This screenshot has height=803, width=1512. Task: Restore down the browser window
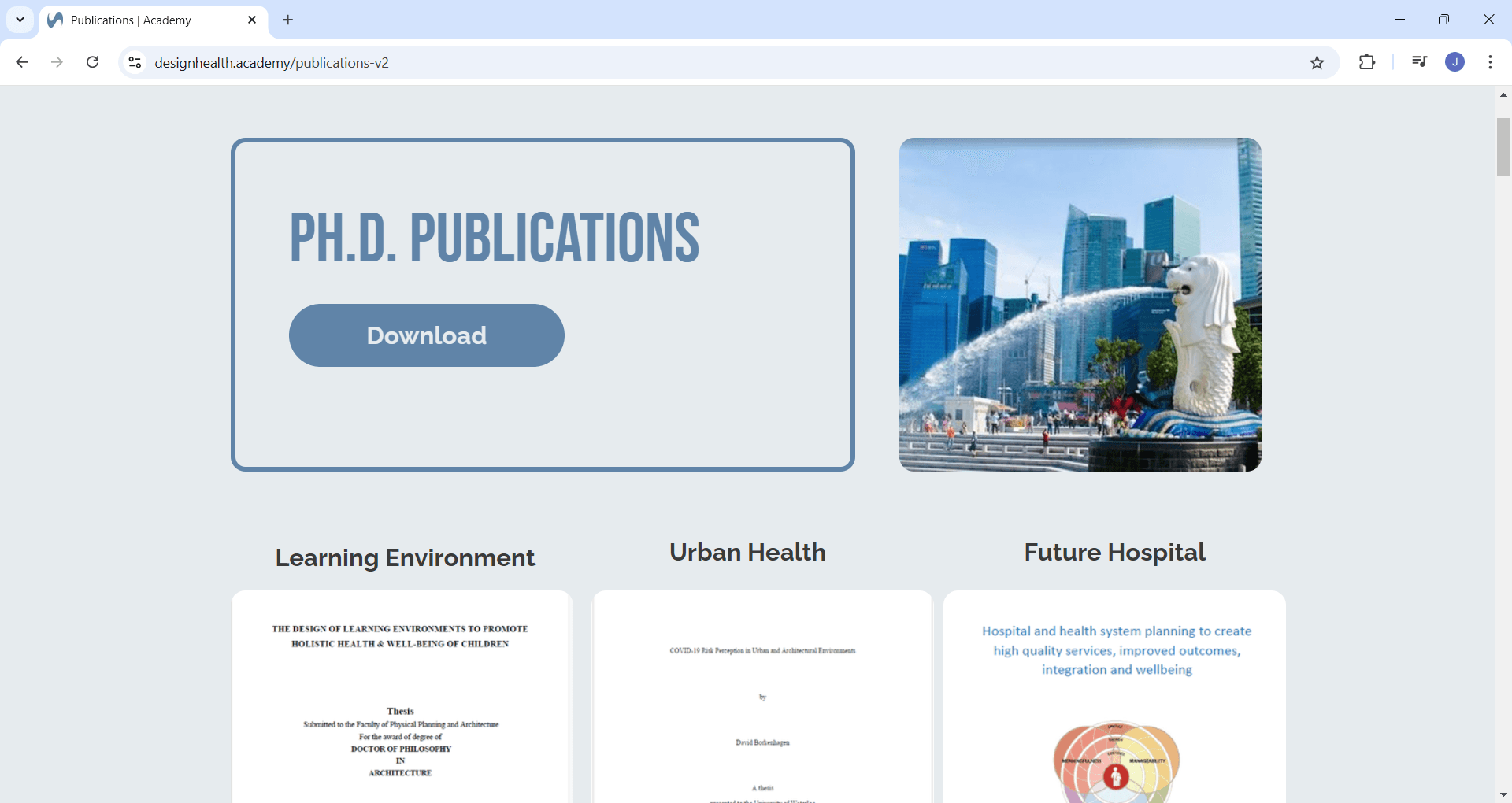click(x=1443, y=20)
